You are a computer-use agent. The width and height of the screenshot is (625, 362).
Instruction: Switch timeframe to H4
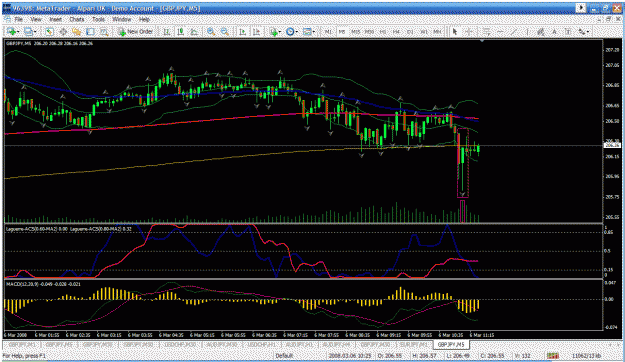coord(396,31)
